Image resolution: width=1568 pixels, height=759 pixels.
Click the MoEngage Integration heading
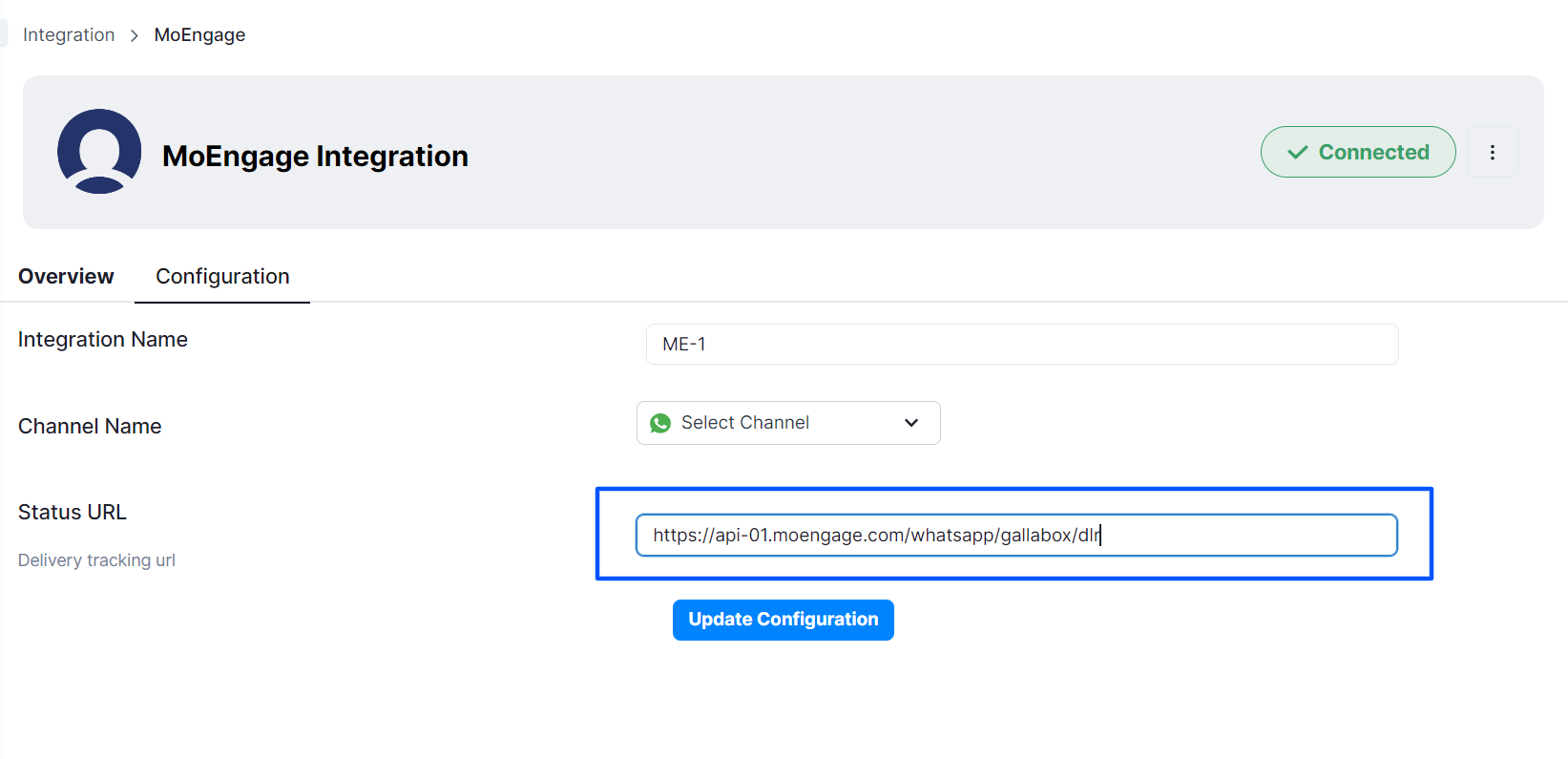point(315,156)
